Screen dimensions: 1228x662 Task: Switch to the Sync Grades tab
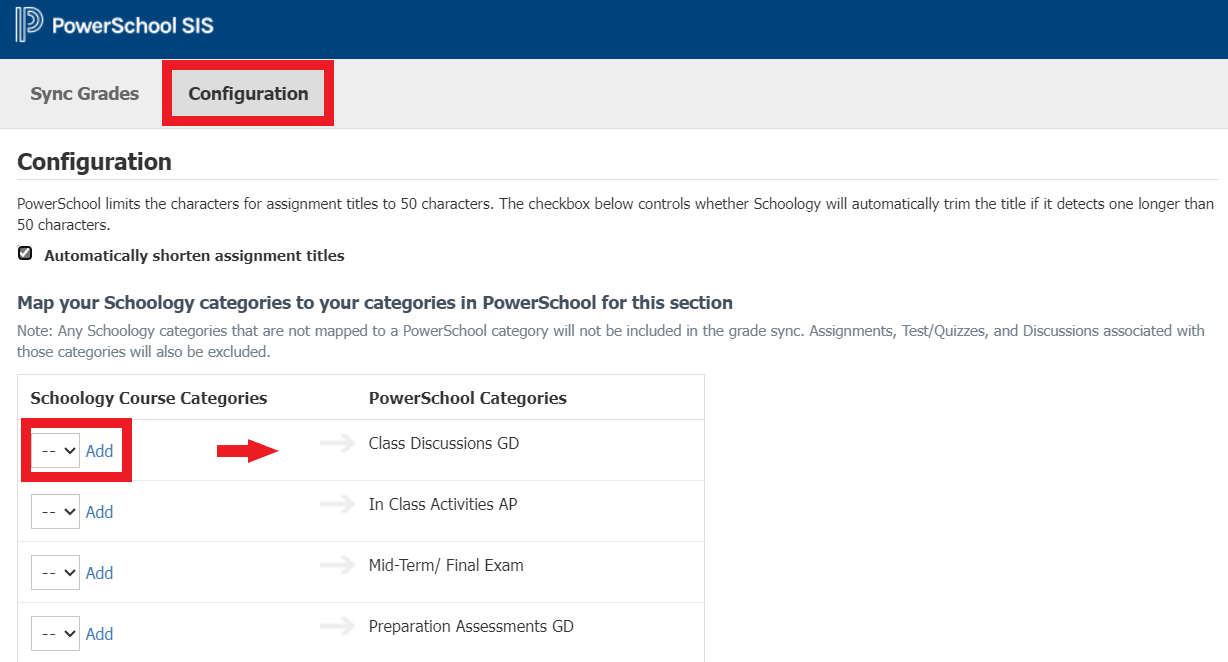click(85, 94)
